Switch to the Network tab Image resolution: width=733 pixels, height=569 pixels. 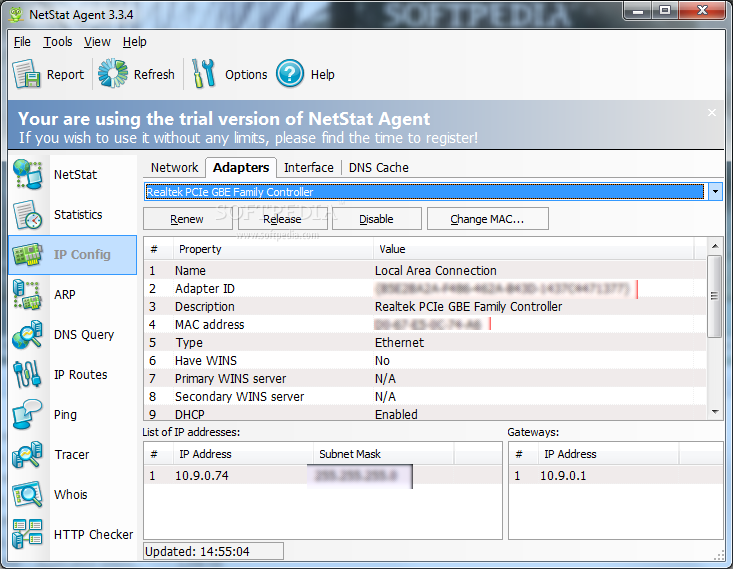pos(174,167)
